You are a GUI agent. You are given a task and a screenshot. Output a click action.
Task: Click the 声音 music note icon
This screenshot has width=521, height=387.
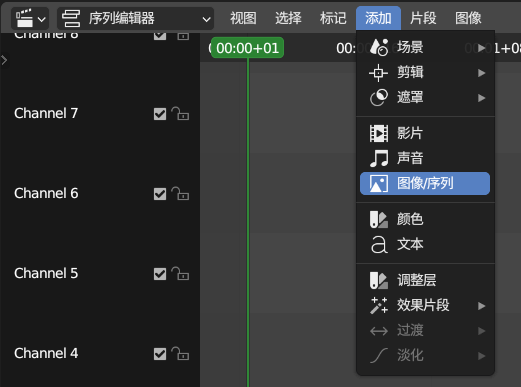pyautogui.click(x=379, y=158)
